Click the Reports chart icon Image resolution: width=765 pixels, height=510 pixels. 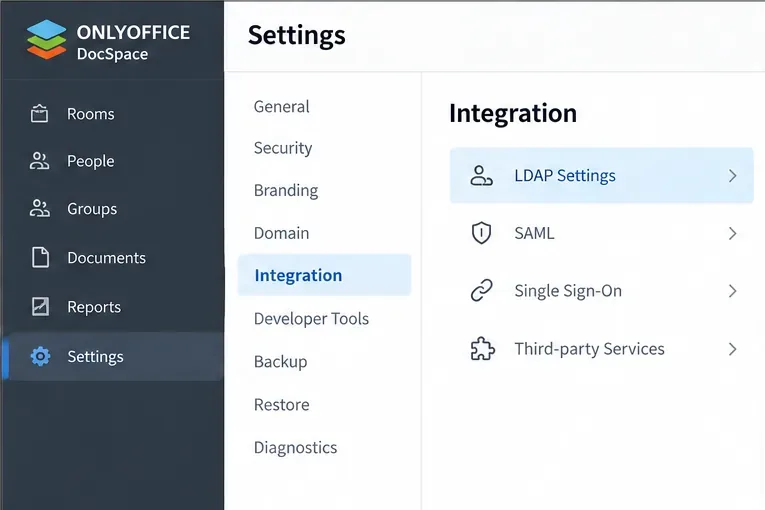[40, 306]
